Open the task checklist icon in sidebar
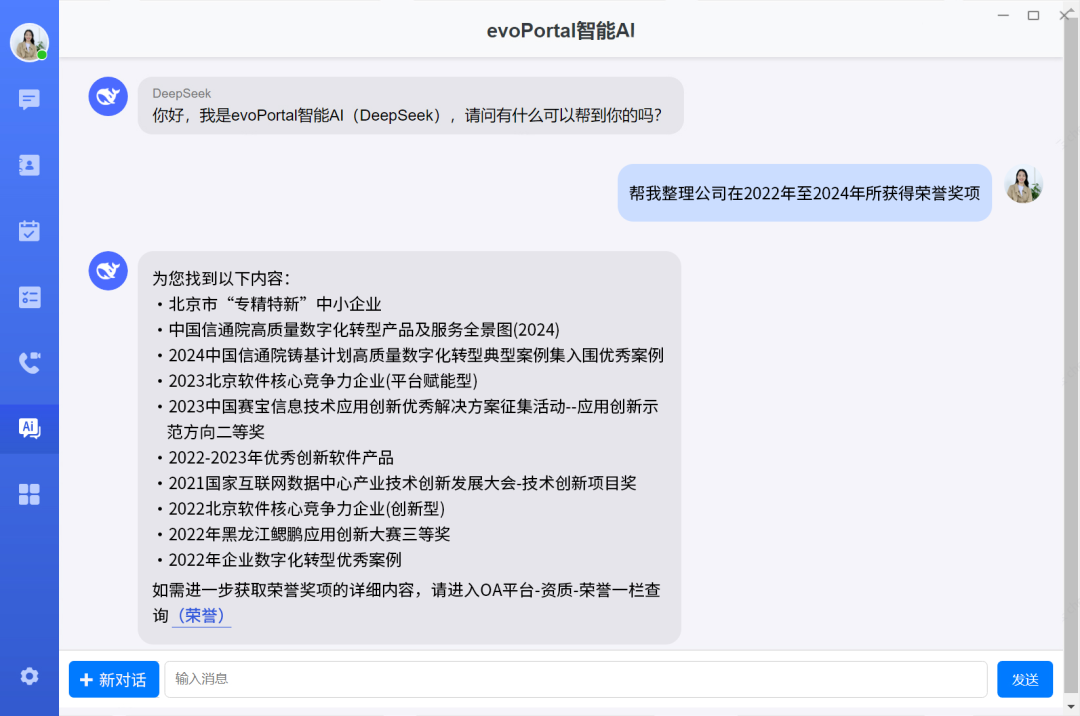Image resolution: width=1080 pixels, height=716 pixels. 29,297
